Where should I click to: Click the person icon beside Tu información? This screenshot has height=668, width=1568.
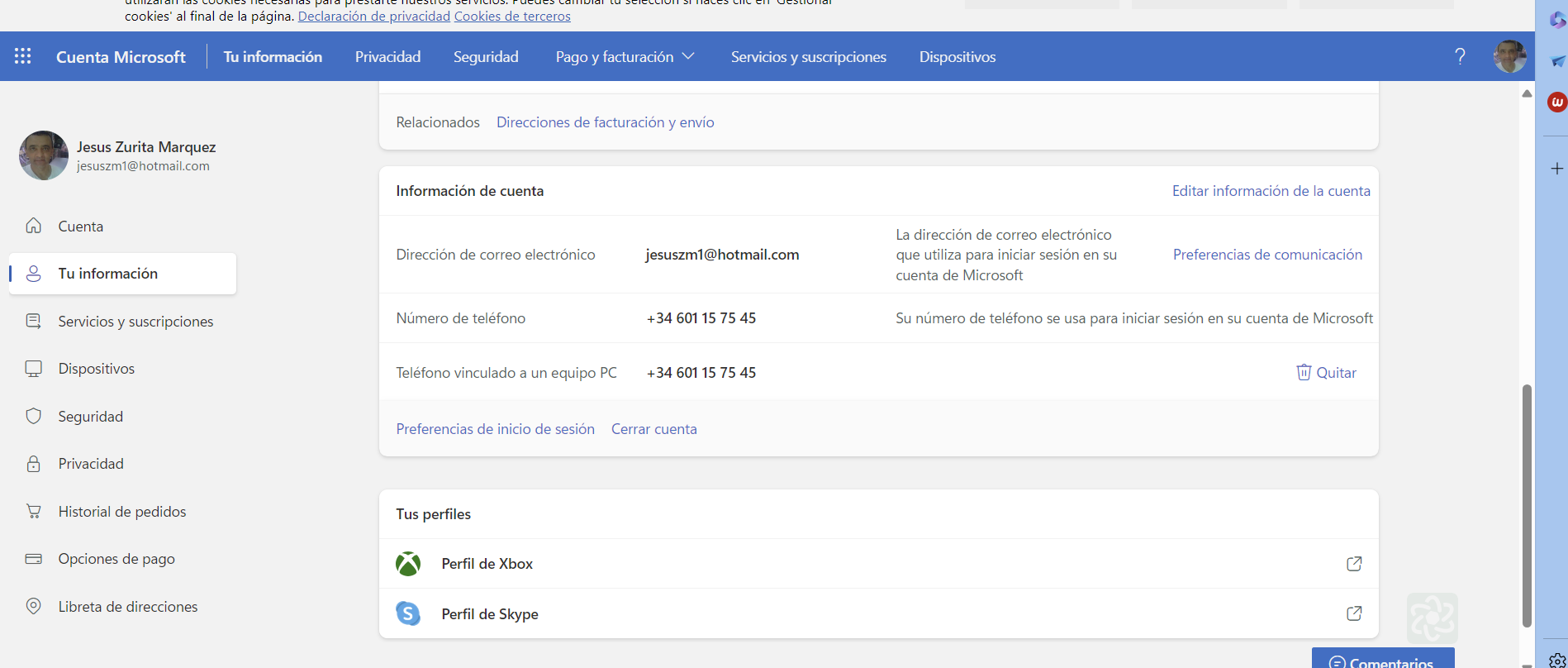coord(34,274)
